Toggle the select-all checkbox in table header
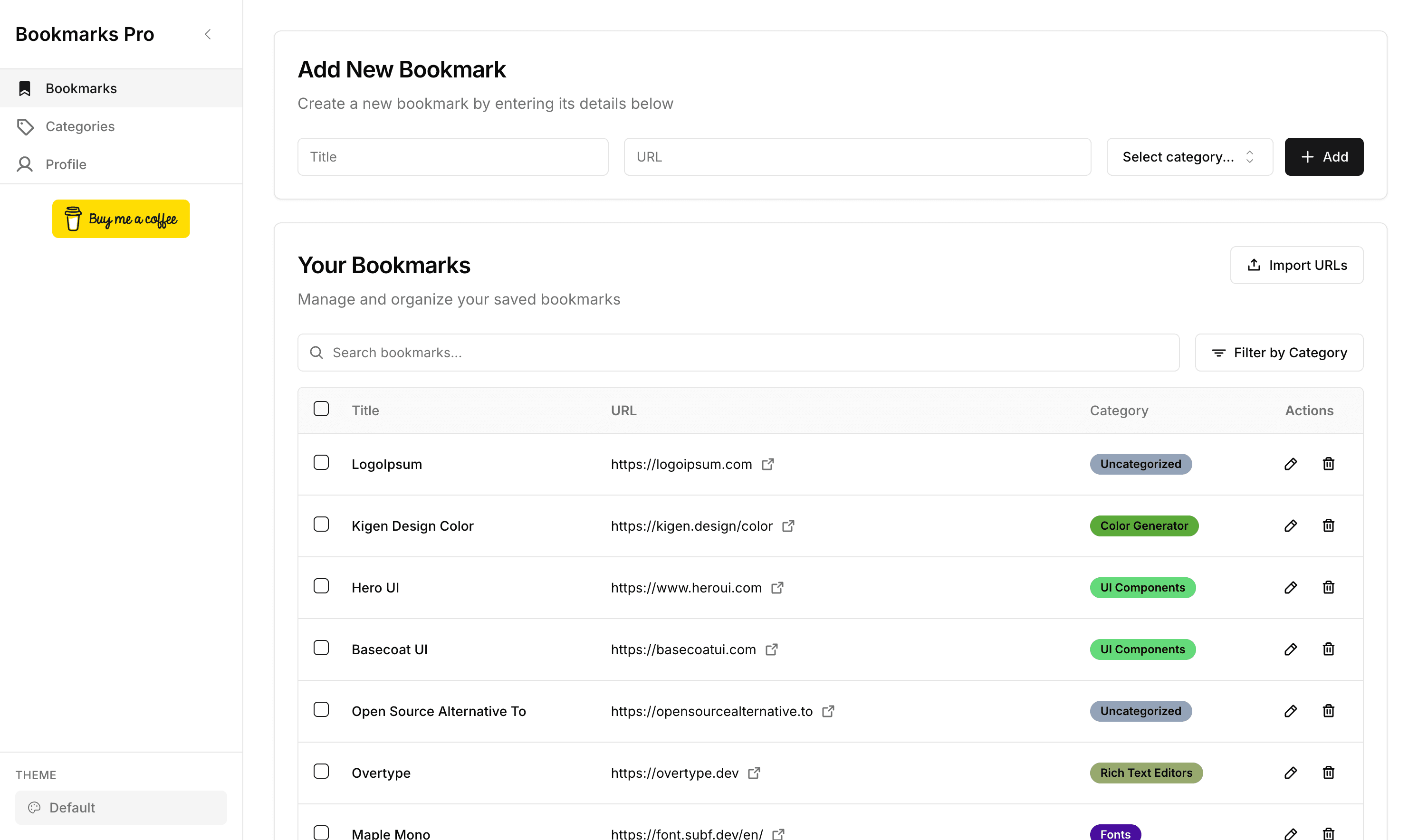This screenshot has height=840, width=1418. click(321, 409)
